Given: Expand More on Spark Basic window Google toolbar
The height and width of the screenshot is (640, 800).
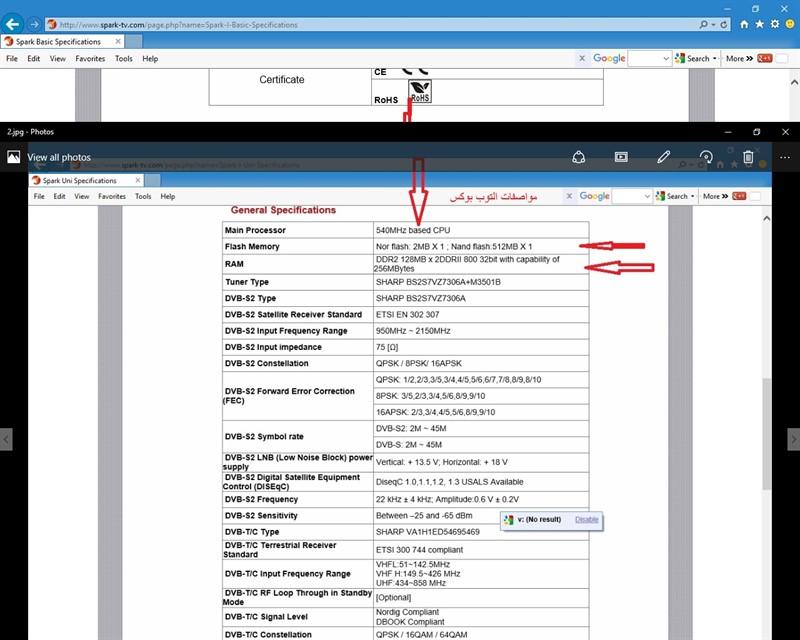Looking at the screenshot, I should [739, 59].
